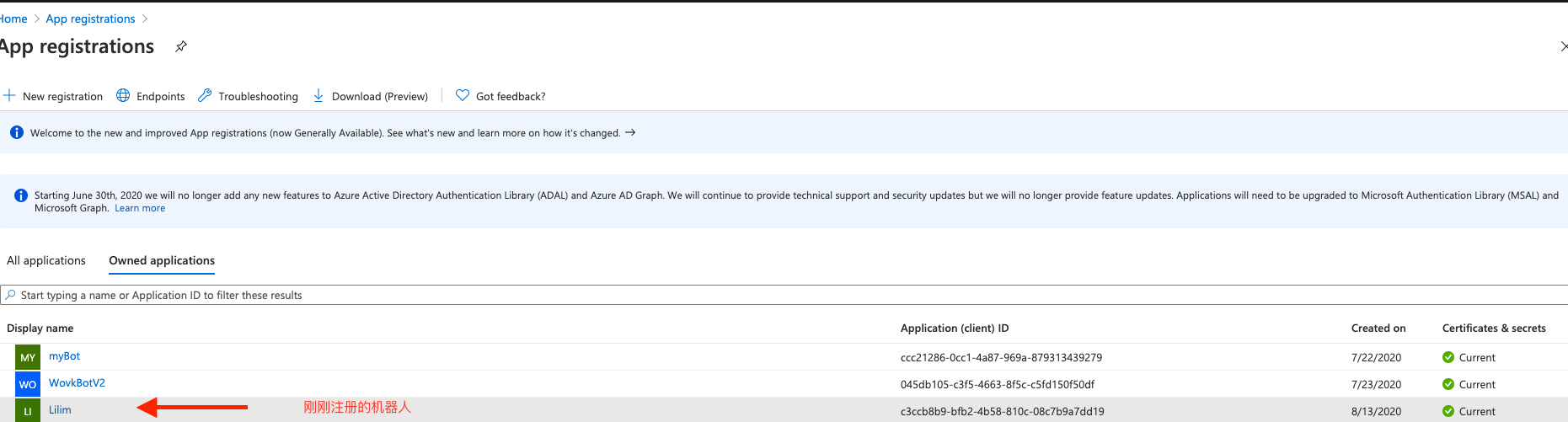Click the Got feedback heart icon
Viewport: 1568px width, 422px height.
tap(463, 96)
